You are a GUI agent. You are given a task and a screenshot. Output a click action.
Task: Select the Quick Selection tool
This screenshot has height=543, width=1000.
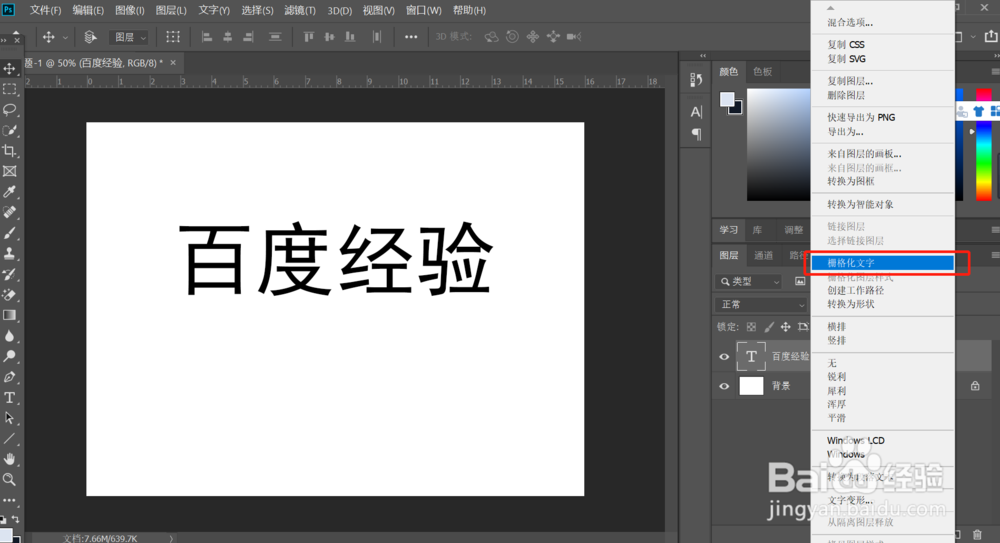[x=10, y=130]
